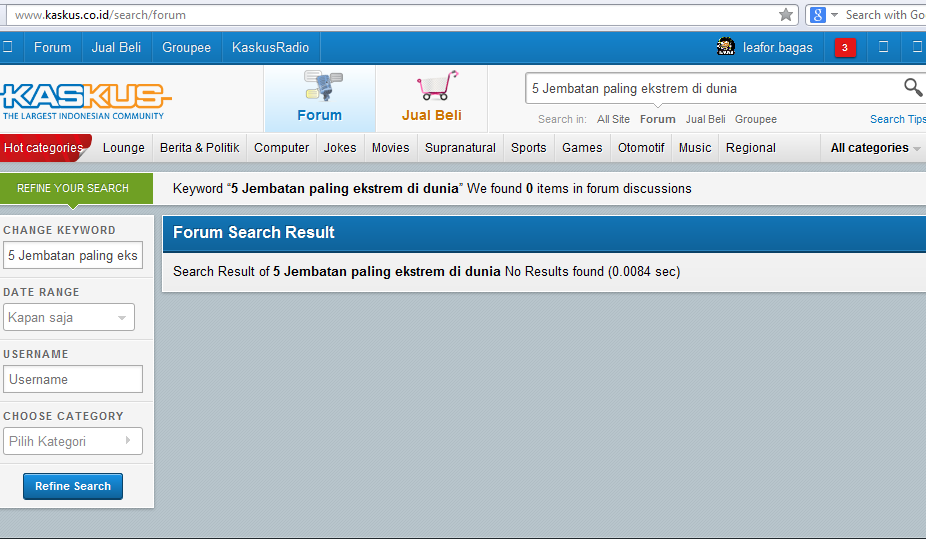Open the red notification badge showing 3
926x539 pixels.
[845, 48]
